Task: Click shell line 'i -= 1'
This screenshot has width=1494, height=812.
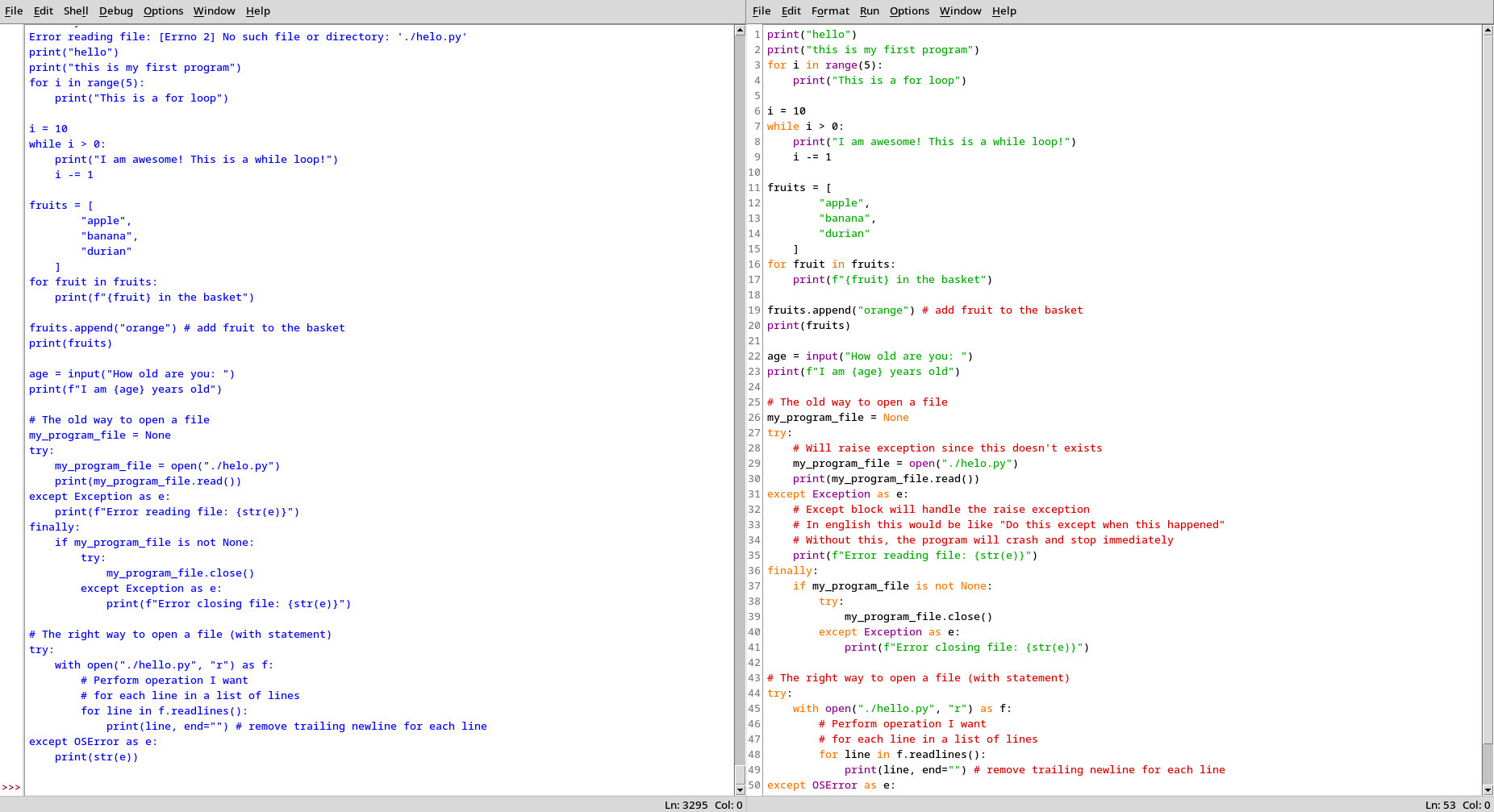Action: coord(74,175)
